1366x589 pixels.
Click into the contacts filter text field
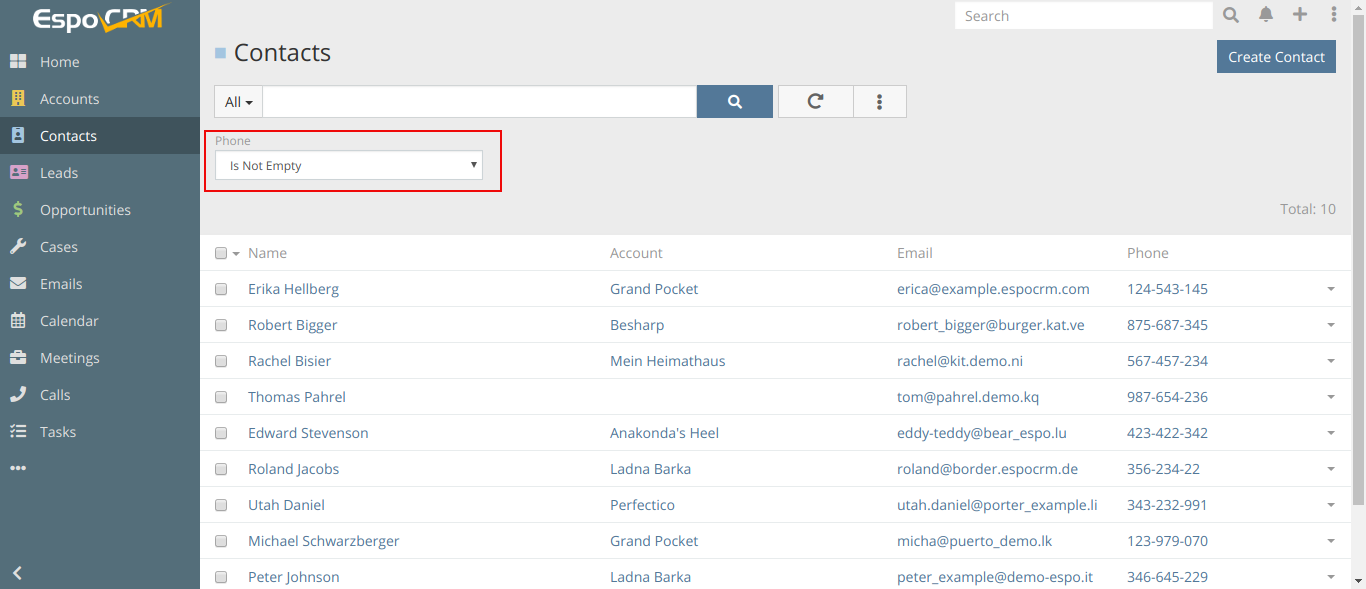point(479,102)
